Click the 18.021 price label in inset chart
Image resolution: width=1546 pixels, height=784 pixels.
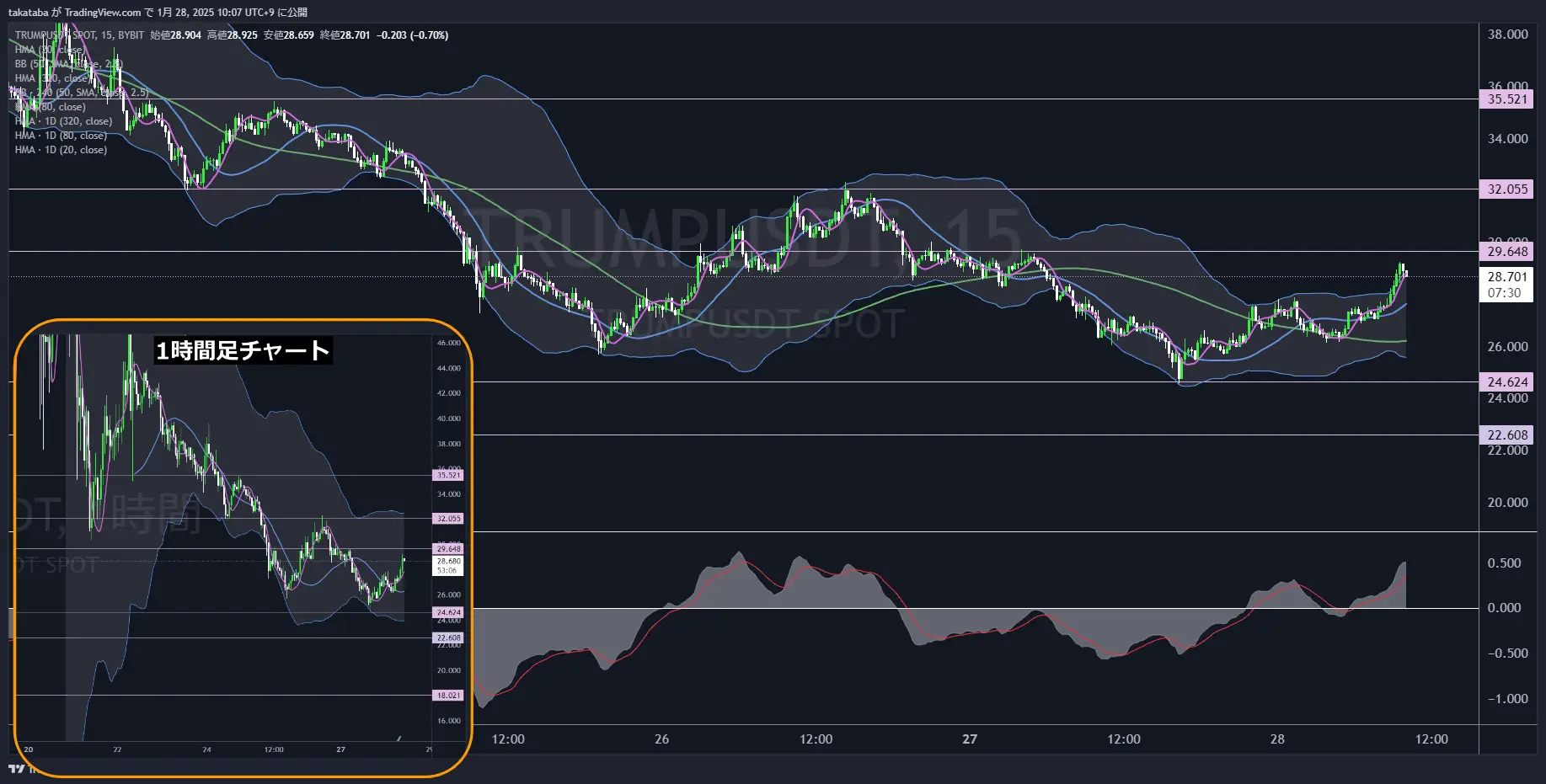click(x=448, y=696)
